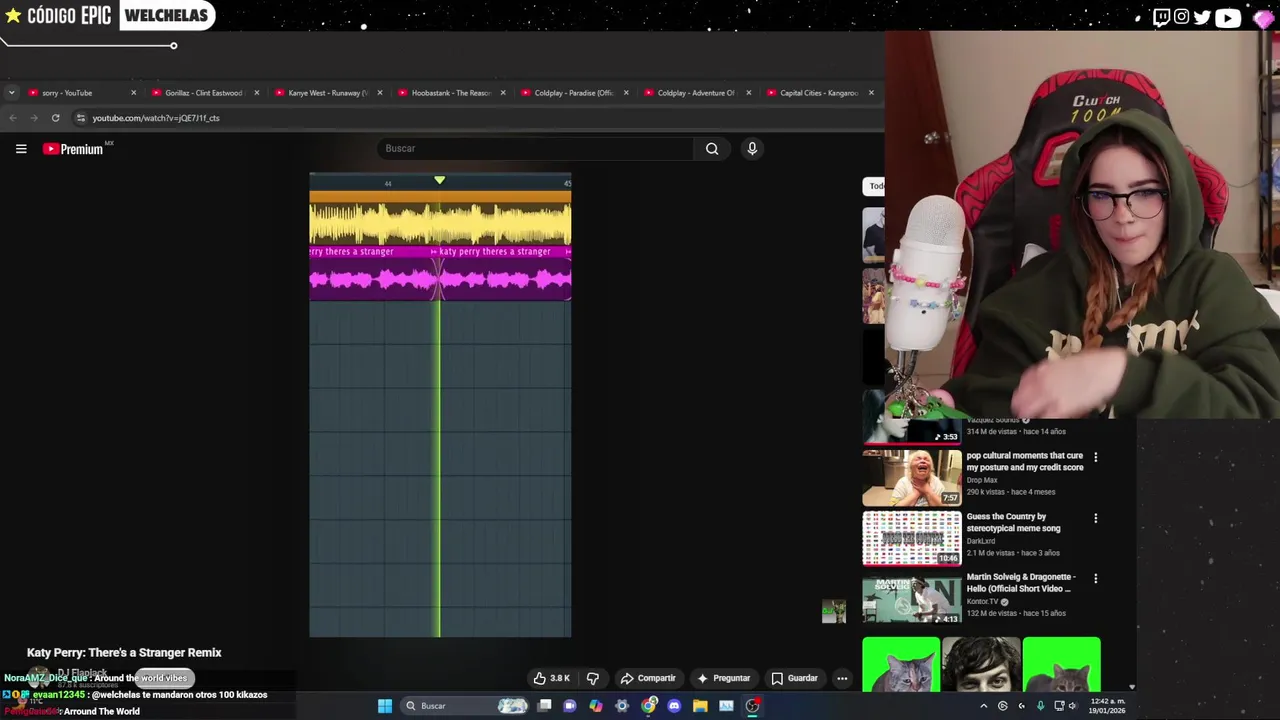This screenshot has width=1280, height=720.
Task: Switch to Capital Cities - Kangaroo tab
Action: pyautogui.click(x=818, y=93)
